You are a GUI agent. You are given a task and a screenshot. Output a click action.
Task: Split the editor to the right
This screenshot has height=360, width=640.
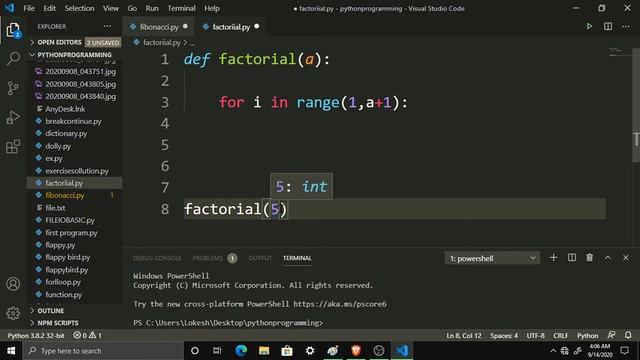coord(608,27)
